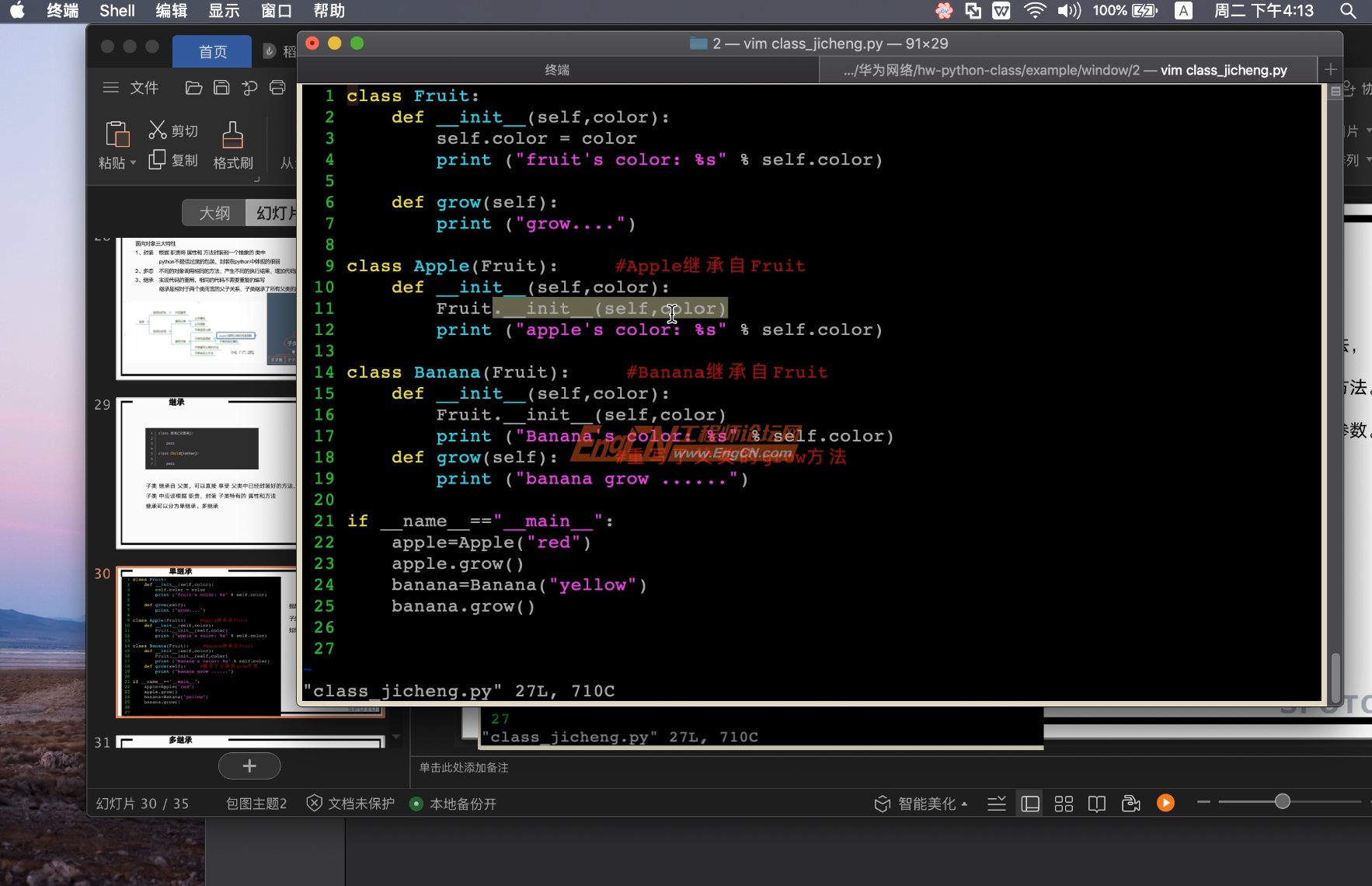Open reading view book icon

coord(1097,804)
